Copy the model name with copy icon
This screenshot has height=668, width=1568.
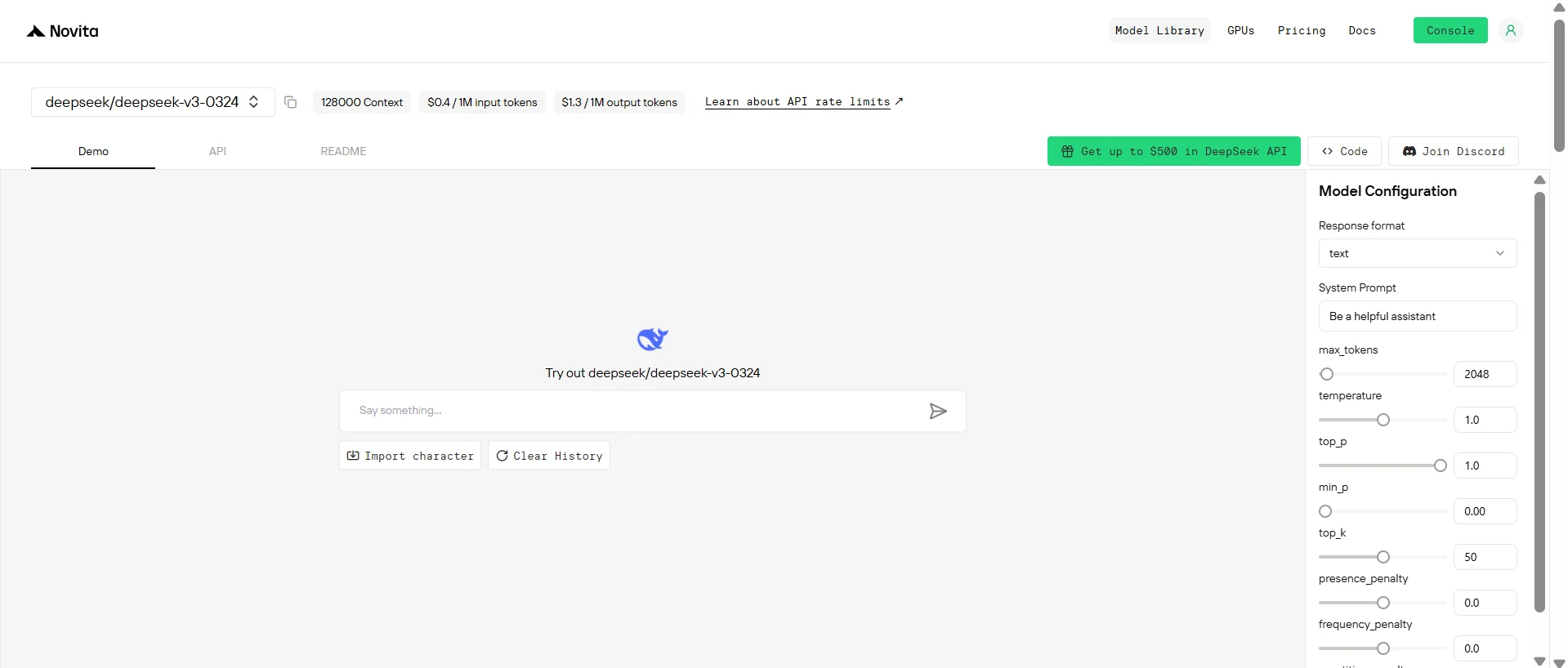pyautogui.click(x=290, y=102)
